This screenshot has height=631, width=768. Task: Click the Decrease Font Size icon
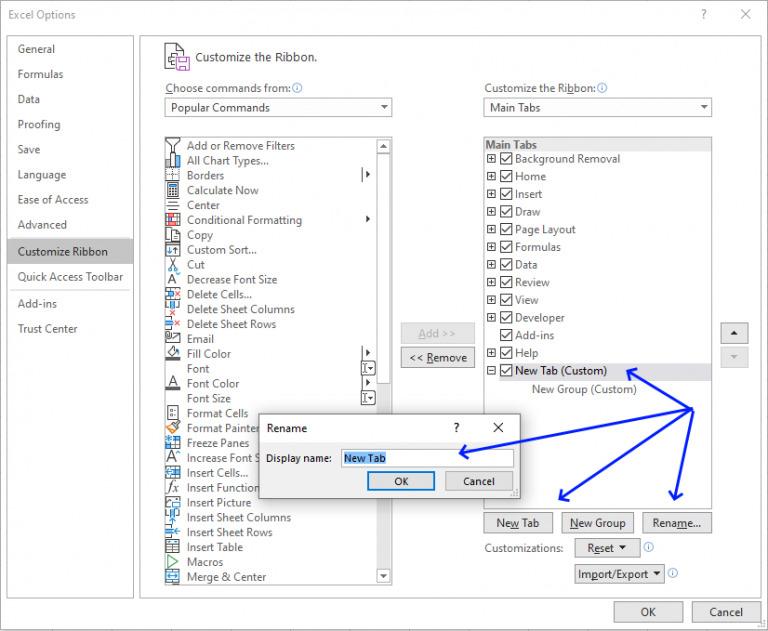(172, 279)
